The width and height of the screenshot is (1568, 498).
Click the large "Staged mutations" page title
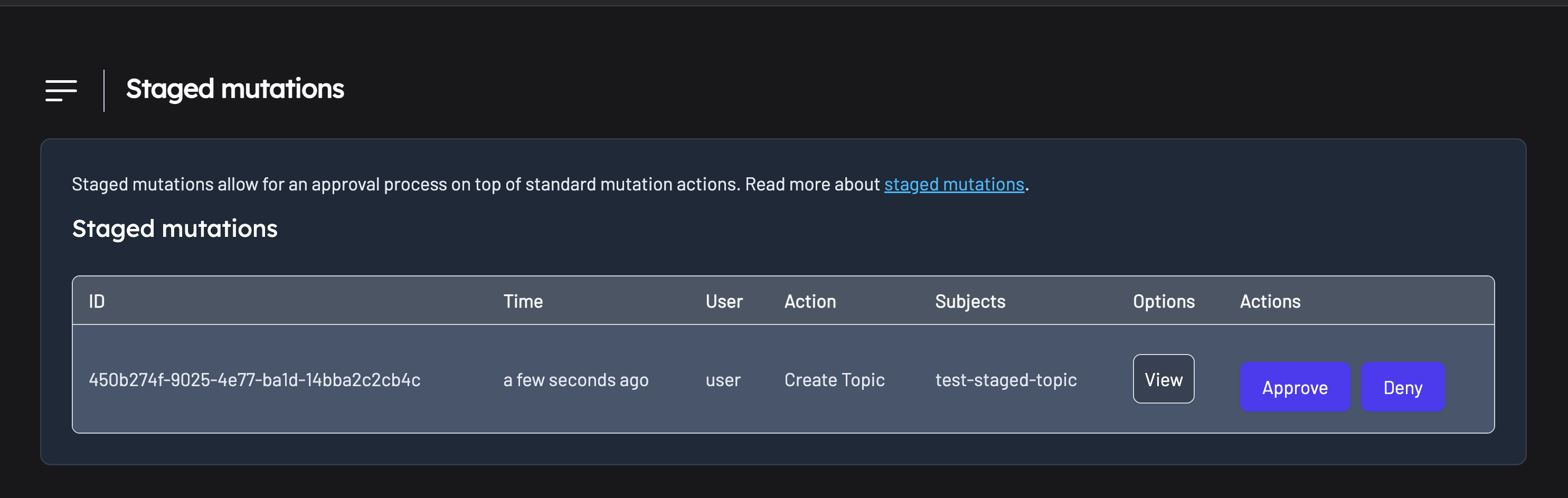[235, 89]
